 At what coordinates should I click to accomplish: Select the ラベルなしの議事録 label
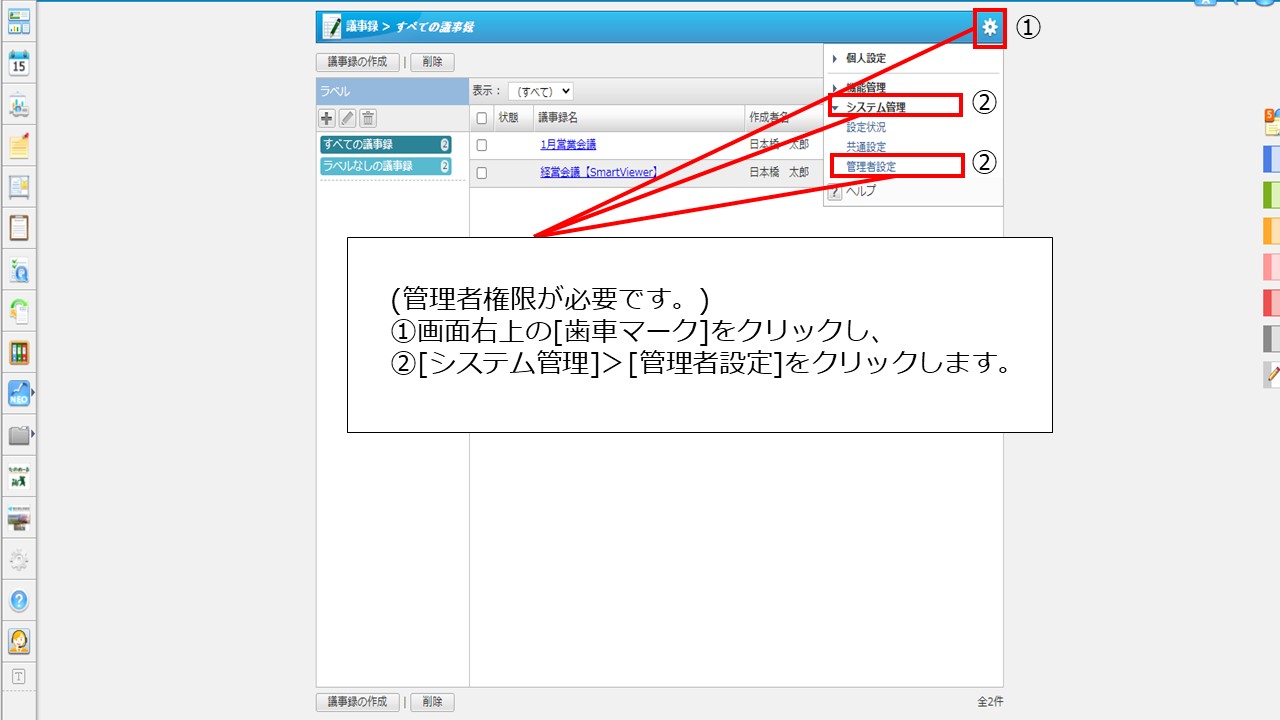click(x=386, y=166)
